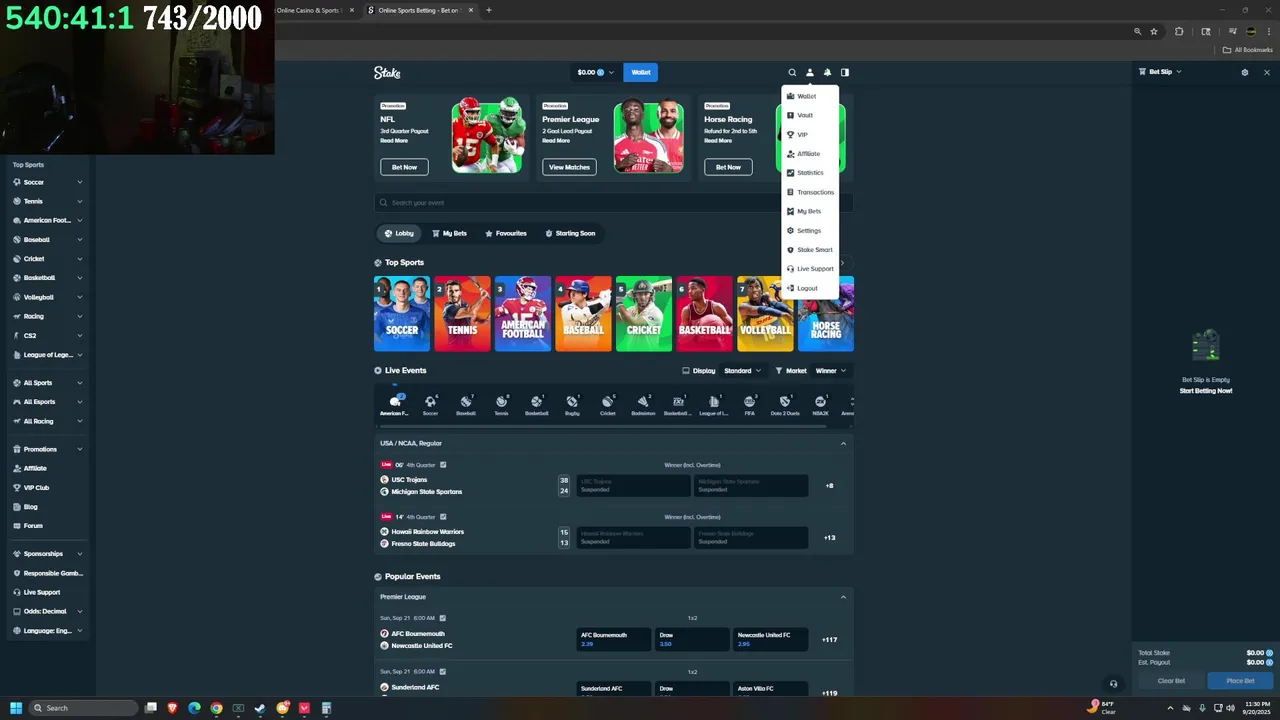
Task: Close the Bet Slip panel
Action: click(x=1266, y=72)
